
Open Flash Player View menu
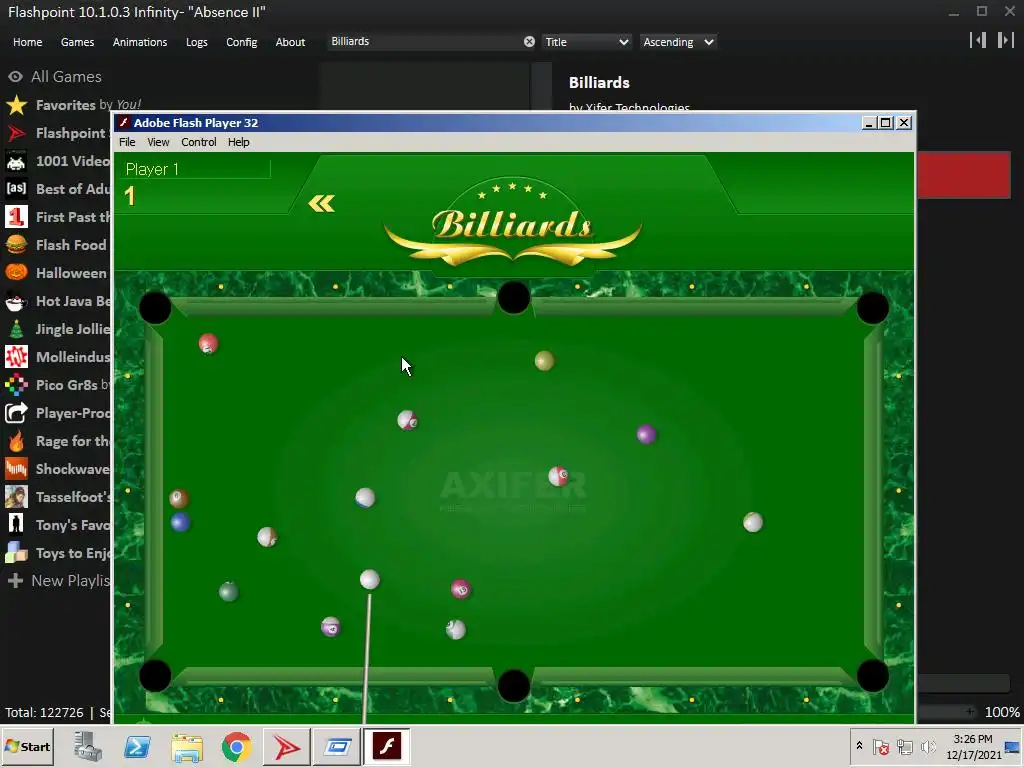click(158, 142)
